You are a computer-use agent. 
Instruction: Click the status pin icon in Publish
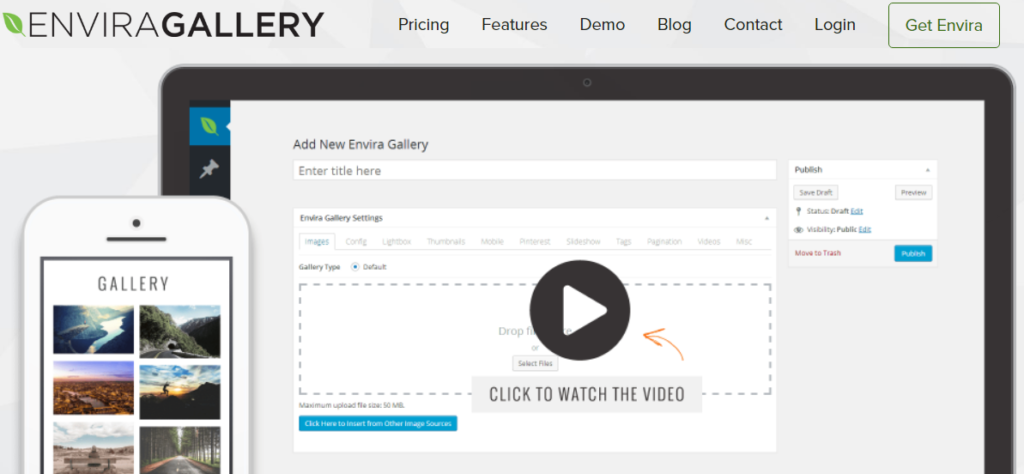798,212
